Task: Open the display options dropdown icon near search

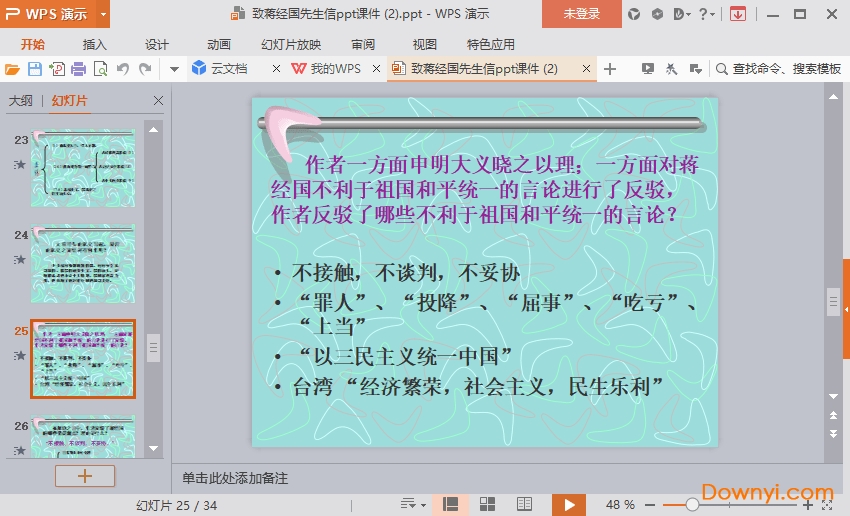Action: (x=696, y=69)
